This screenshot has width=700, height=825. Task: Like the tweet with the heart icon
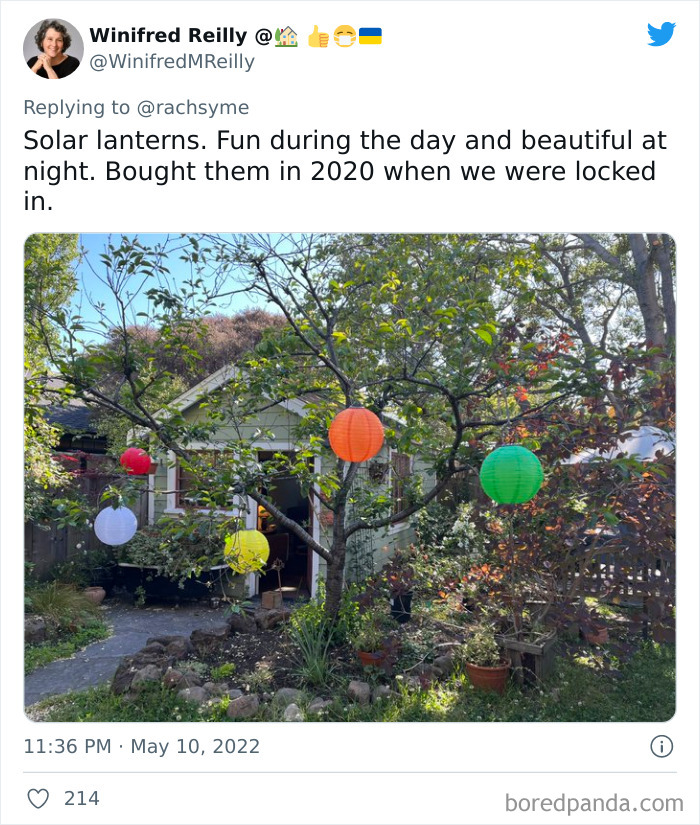click(x=38, y=798)
